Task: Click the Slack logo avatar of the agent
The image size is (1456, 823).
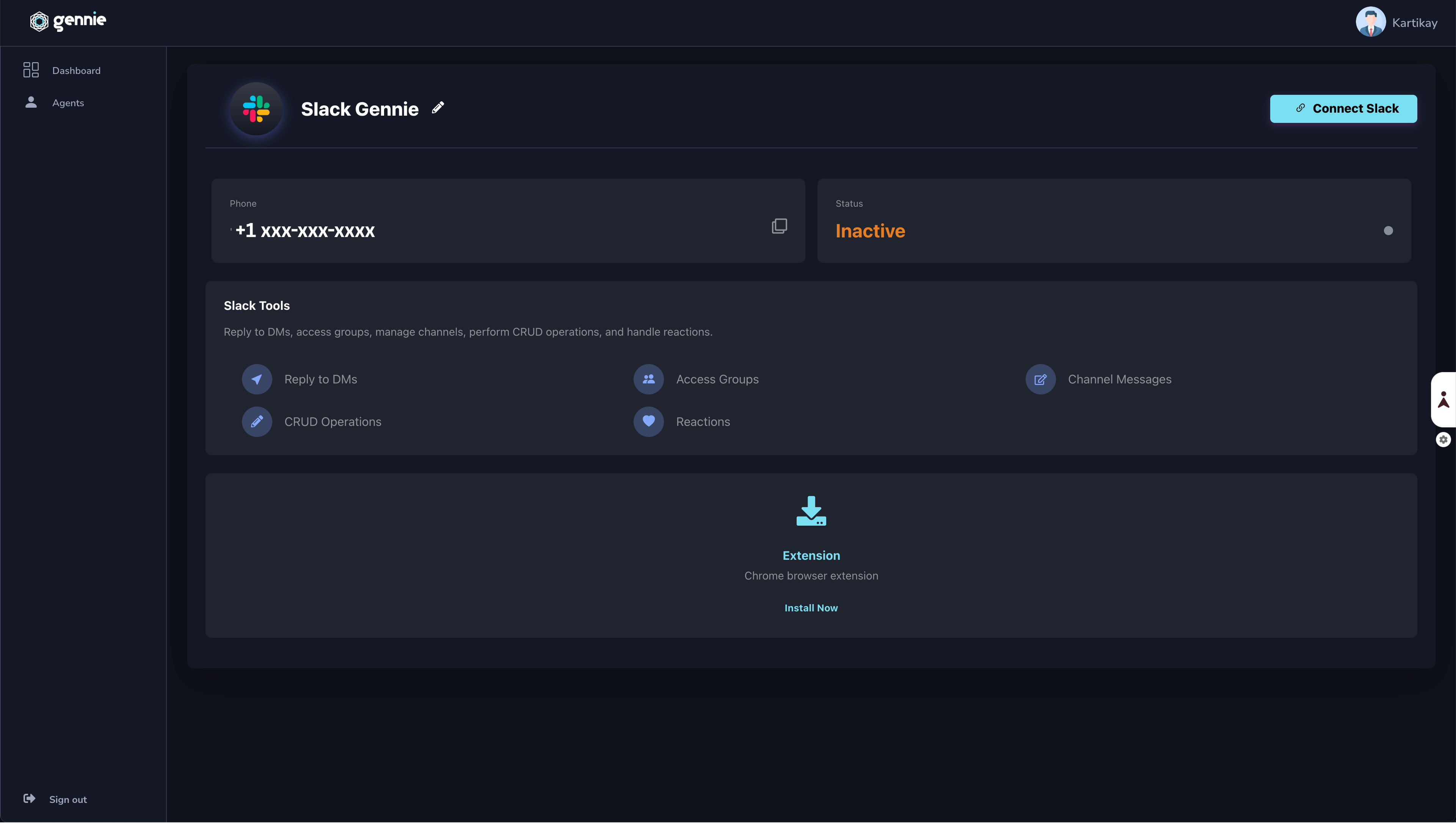Action: (x=256, y=109)
